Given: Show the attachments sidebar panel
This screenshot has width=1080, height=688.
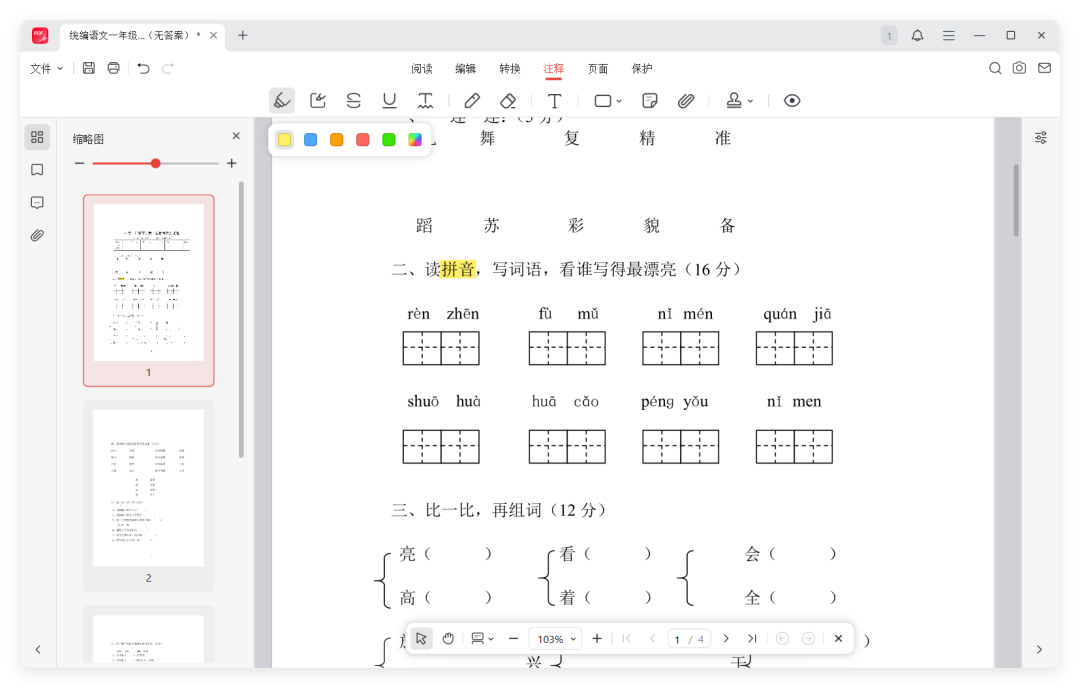Looking at the screenshot, I should pos(37,236).
